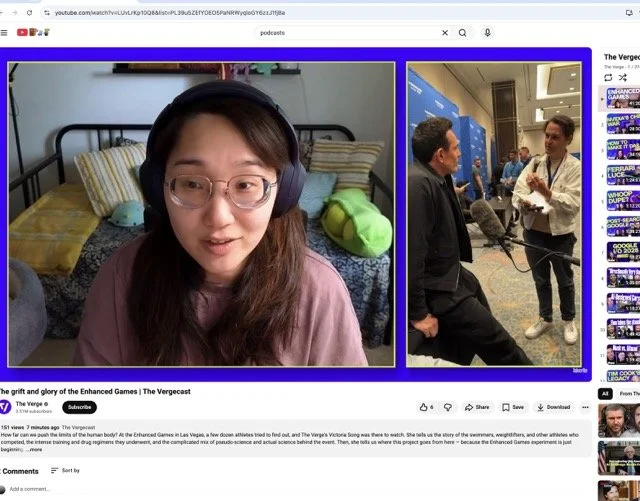Screen dimensions: 640x501
Task: Share the Vergecast video
Action: click(x=477, y=407)
